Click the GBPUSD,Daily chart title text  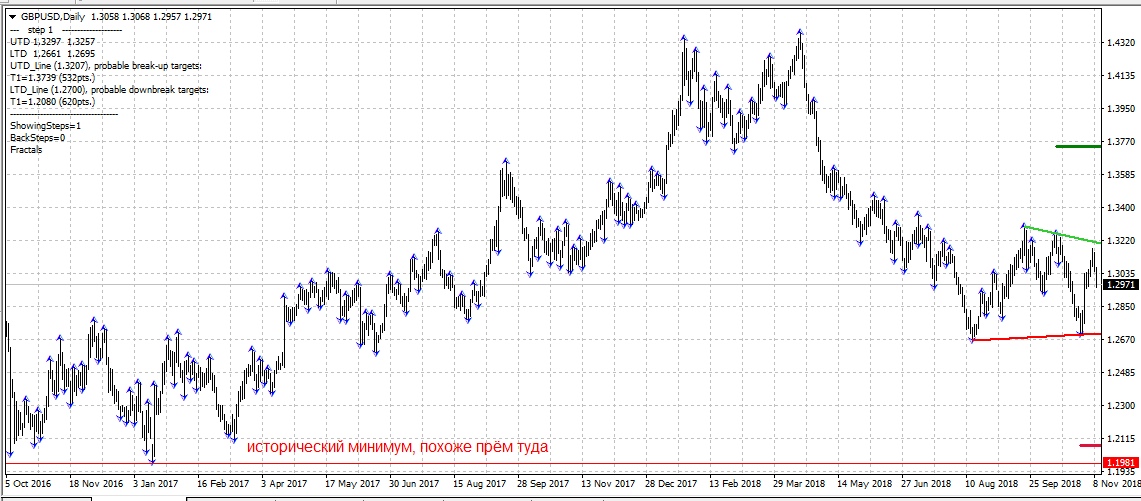55,18
